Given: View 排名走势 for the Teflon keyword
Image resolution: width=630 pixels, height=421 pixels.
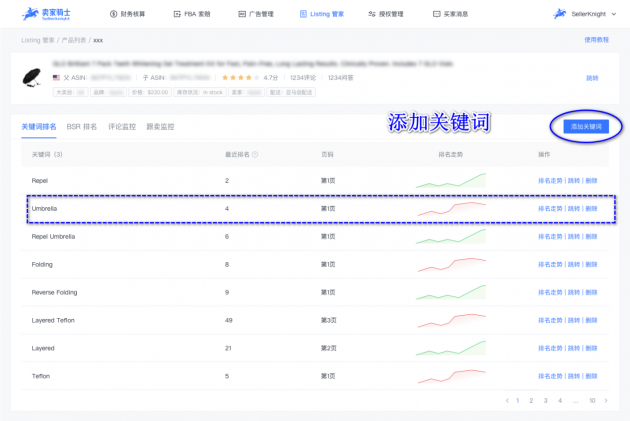Looking at the screenshot, I should pos(550,376).
